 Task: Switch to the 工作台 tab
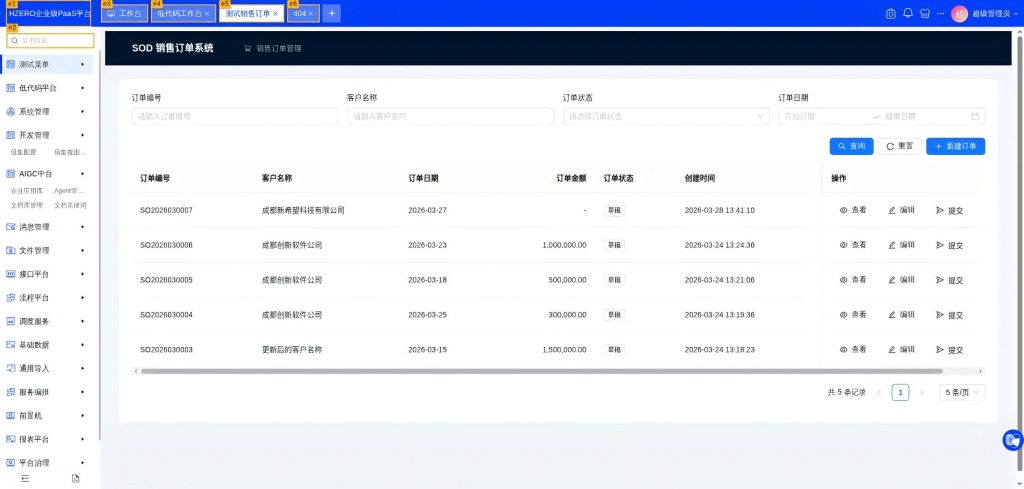click(x=124, y=14)
